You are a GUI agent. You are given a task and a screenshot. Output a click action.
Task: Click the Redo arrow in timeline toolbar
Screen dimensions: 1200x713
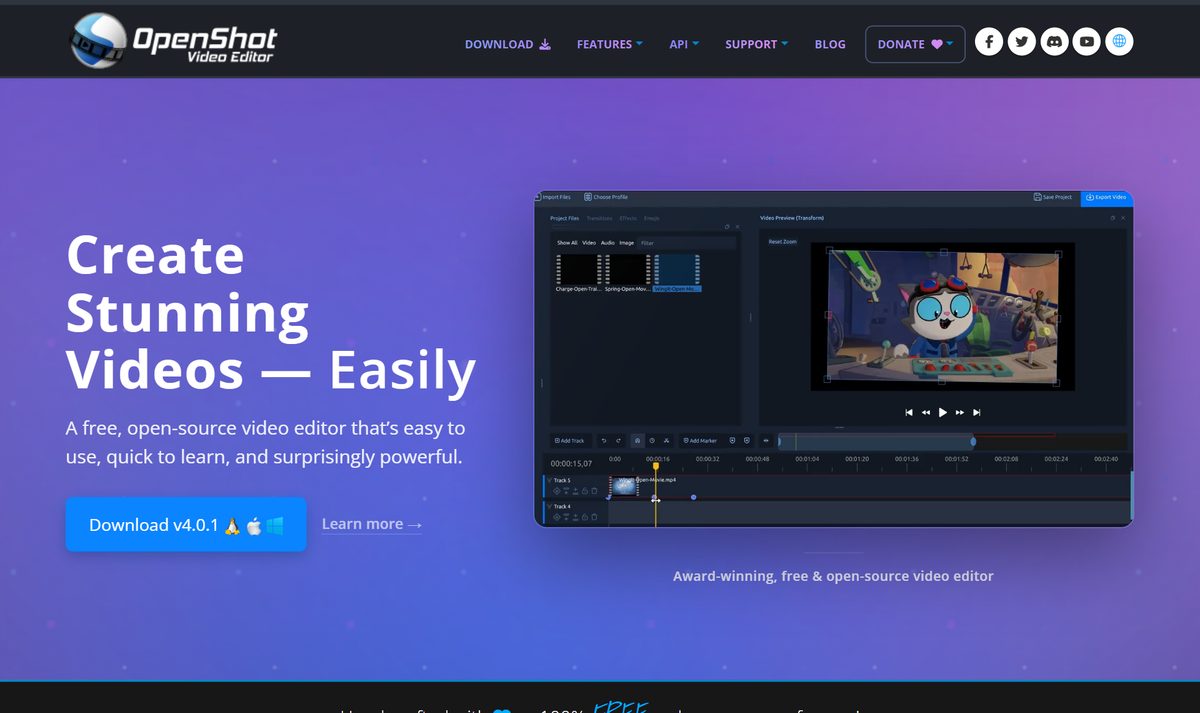[x=619, y=440]
